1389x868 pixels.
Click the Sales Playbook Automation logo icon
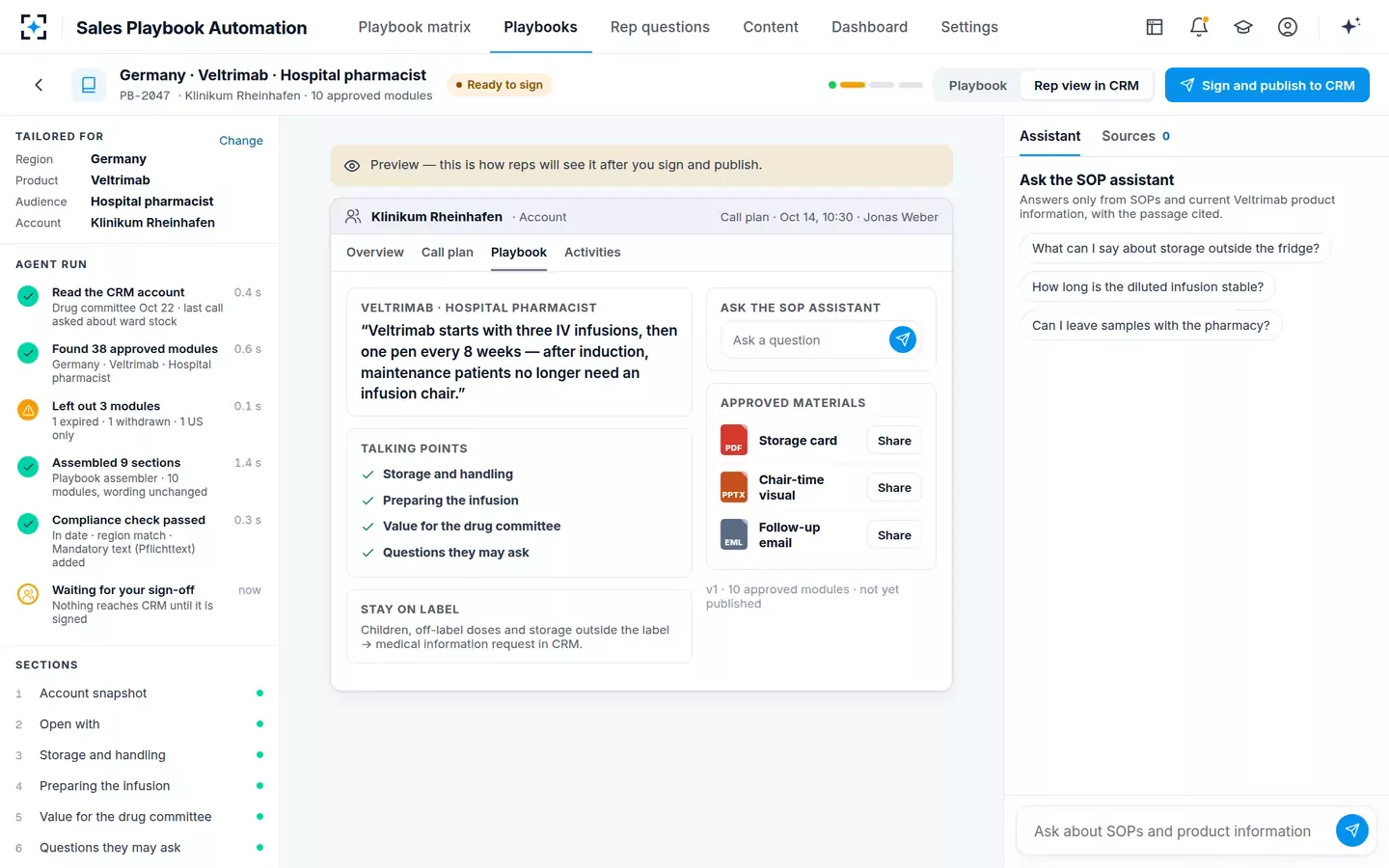(x=34, y=27)
